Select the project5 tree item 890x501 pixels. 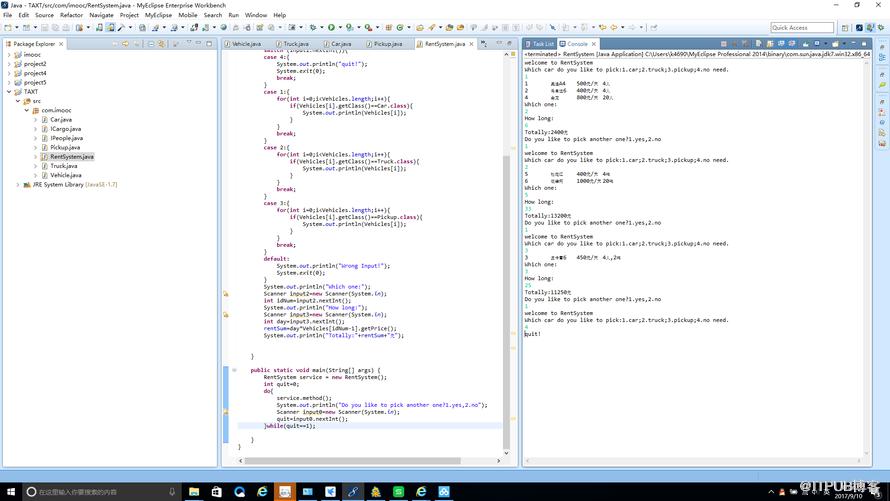click(x=35, y=82)
